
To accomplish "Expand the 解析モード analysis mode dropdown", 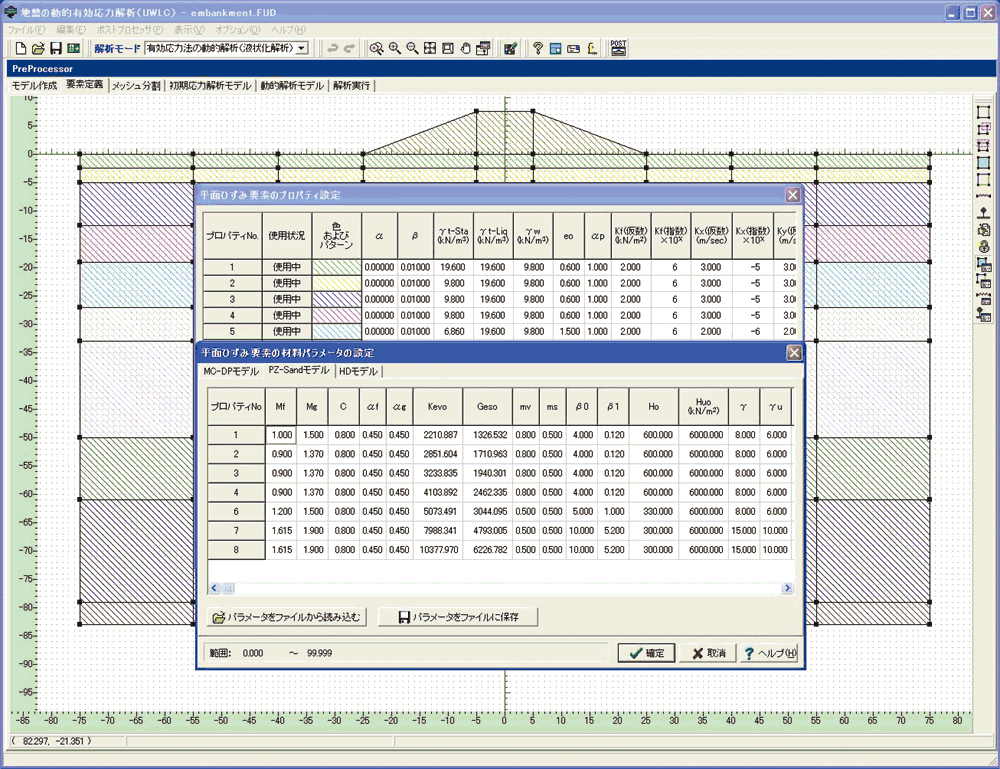I will pyautogui.click(x=302, y=48).
